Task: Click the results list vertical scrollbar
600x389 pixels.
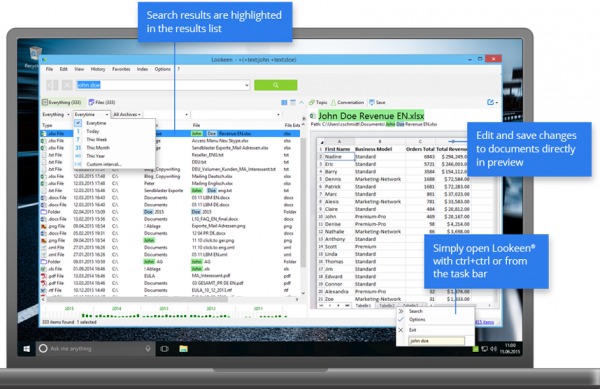Action: pyautogui.click(x=303, y=203)
